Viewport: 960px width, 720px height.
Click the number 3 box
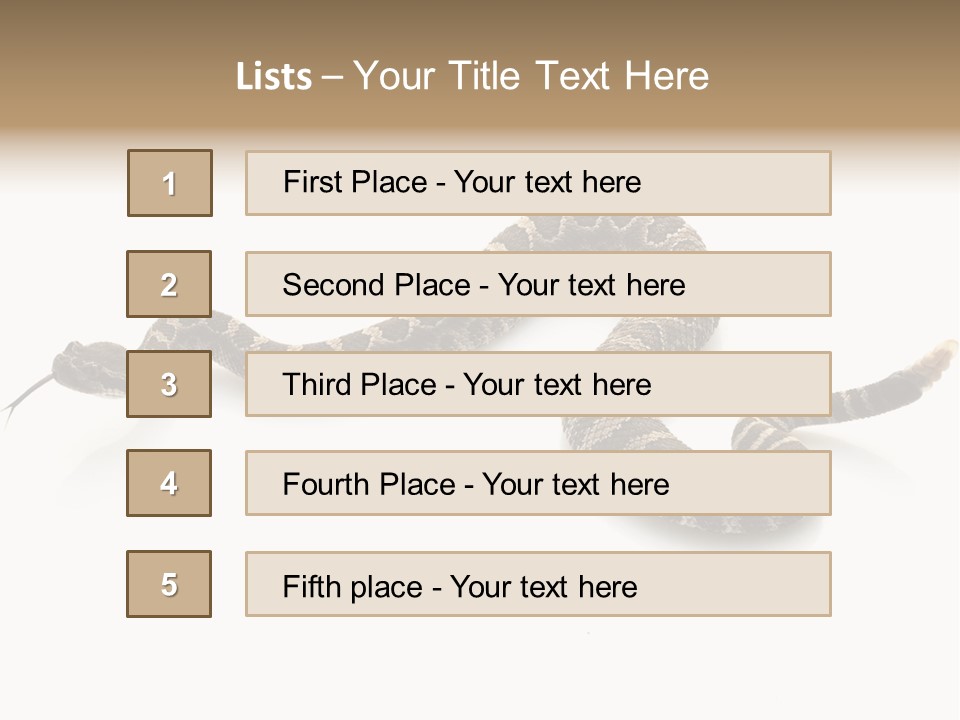[x=169, y=384]
